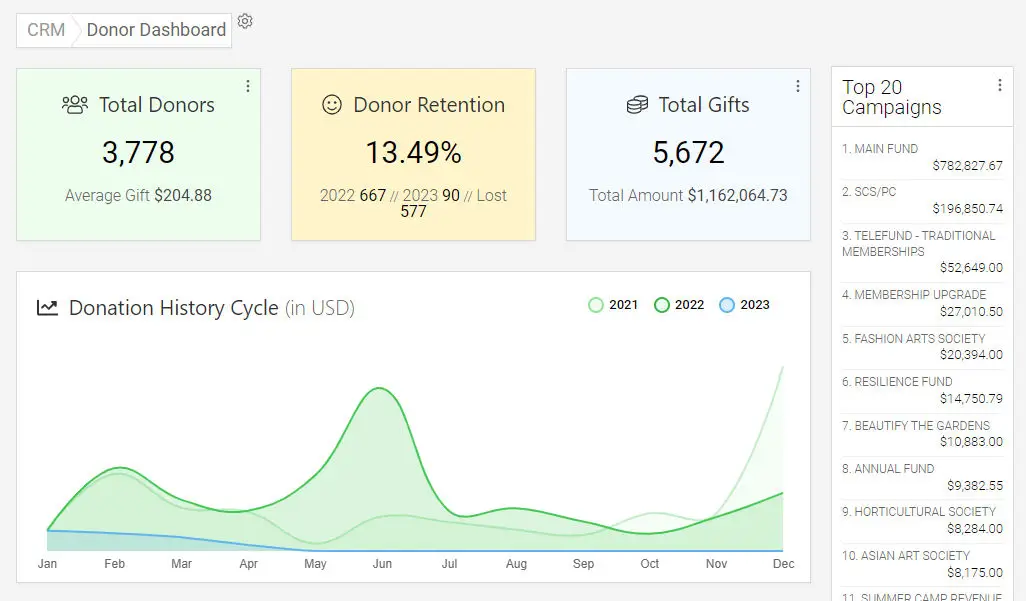
Task: Click the $14,750.79 Resilience Fund amount
Action: (972, 399)
